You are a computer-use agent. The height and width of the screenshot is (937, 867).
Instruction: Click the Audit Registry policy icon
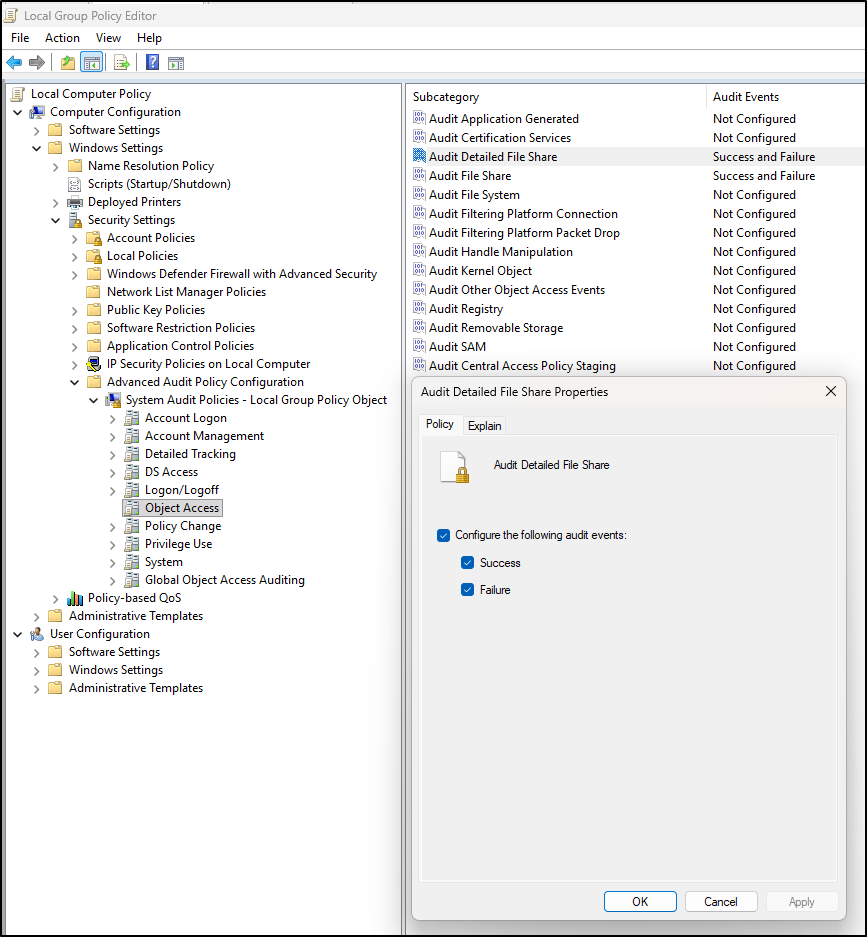click(419, 308)
